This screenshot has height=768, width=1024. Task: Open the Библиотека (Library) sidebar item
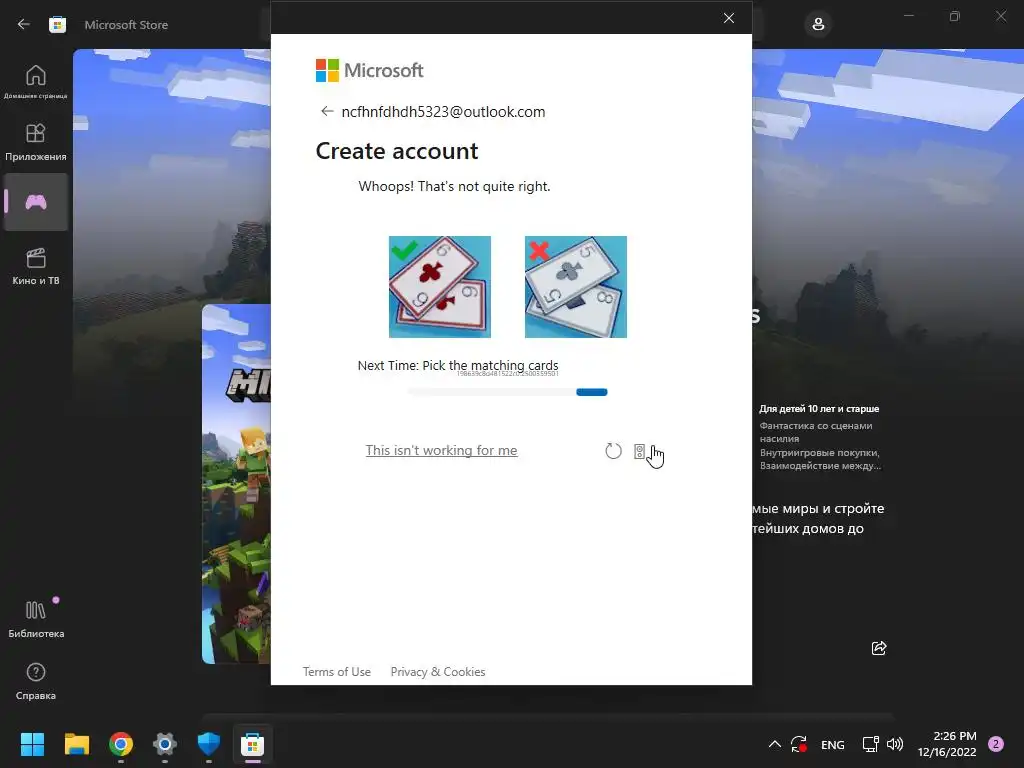pyautogui.click(x=35, y=619)
